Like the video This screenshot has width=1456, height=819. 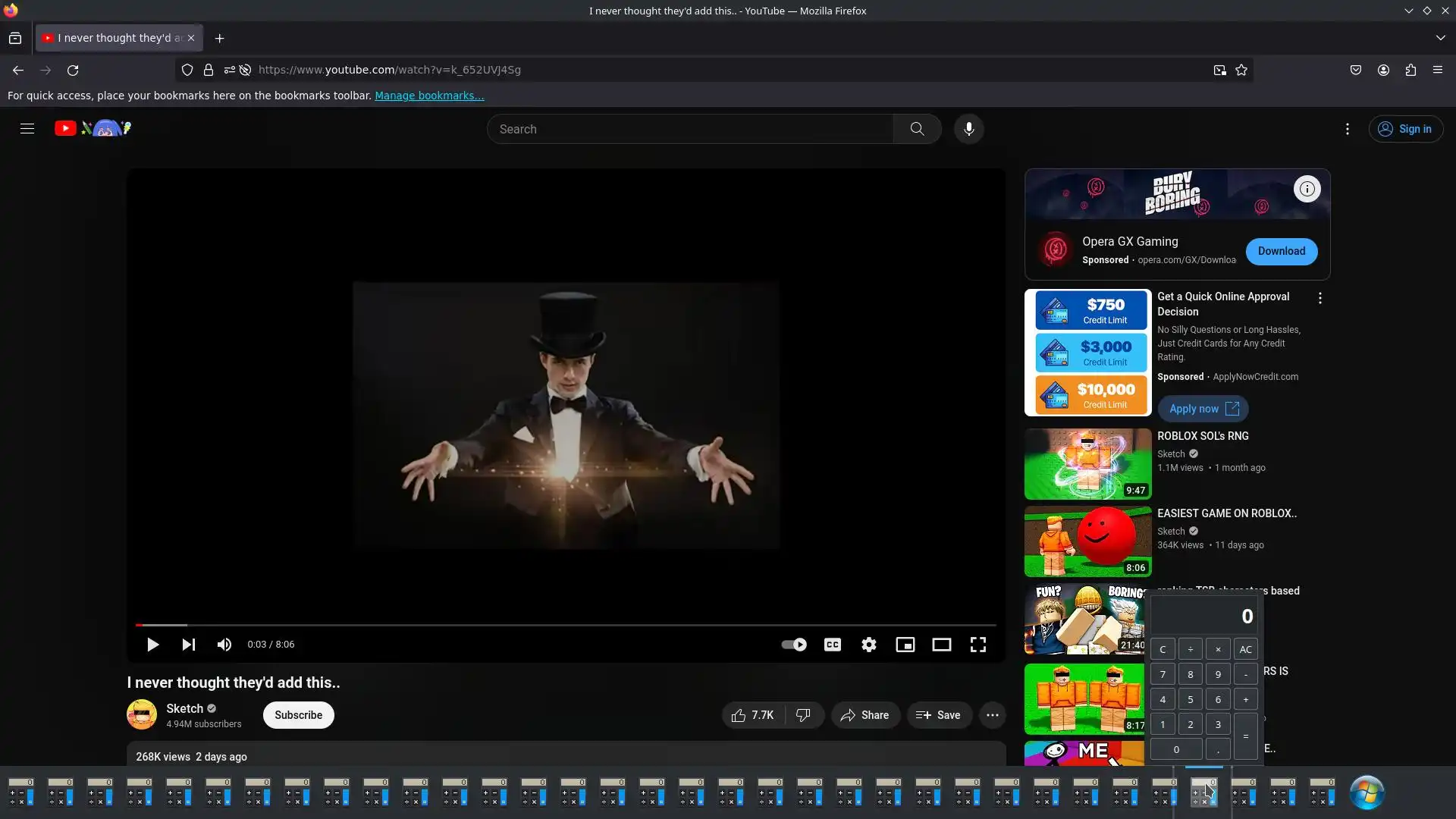[x=752, y=715]
